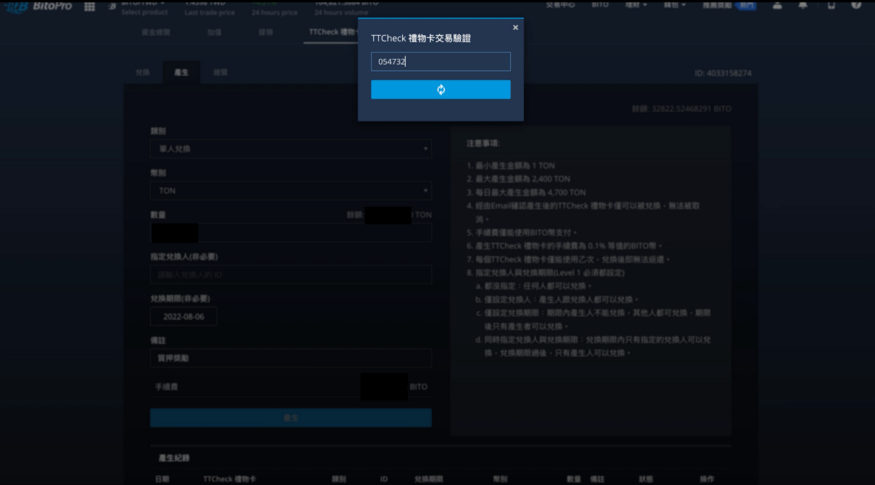Select the 產生 sub-tab

point(181,73)
